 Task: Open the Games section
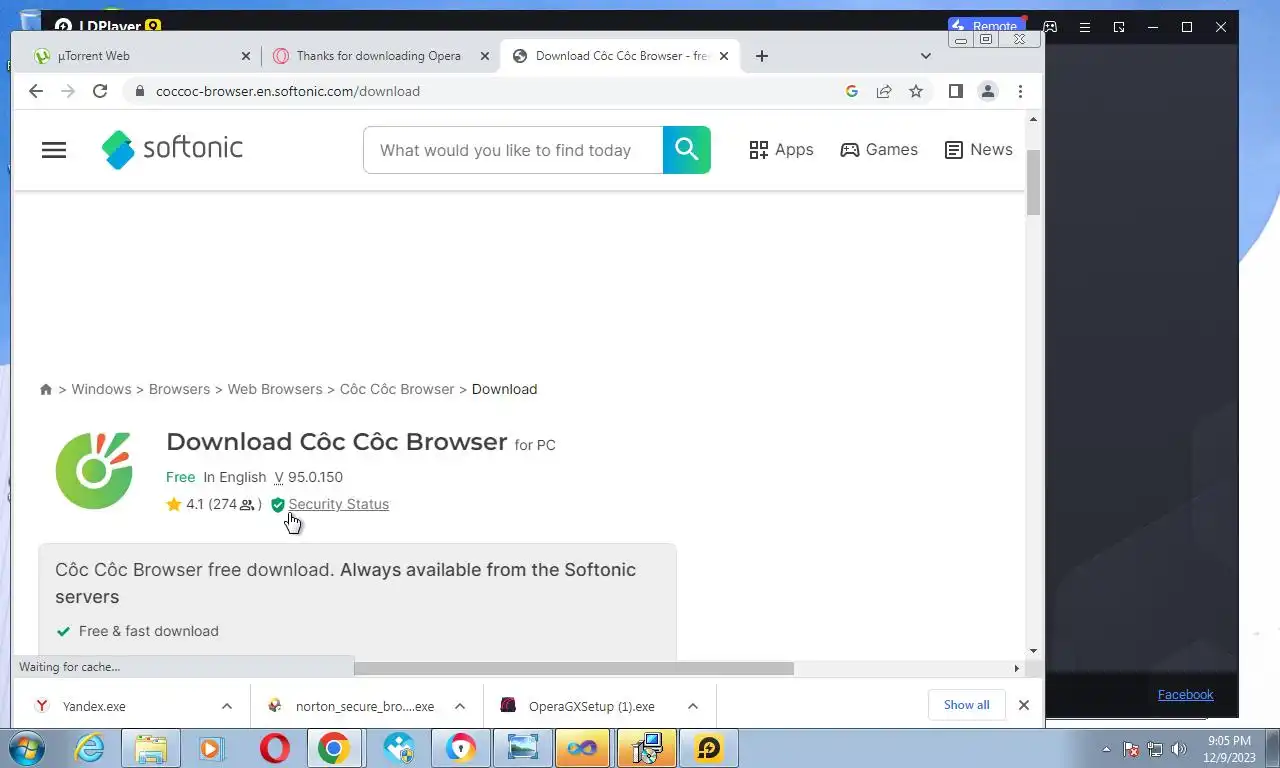879,150
